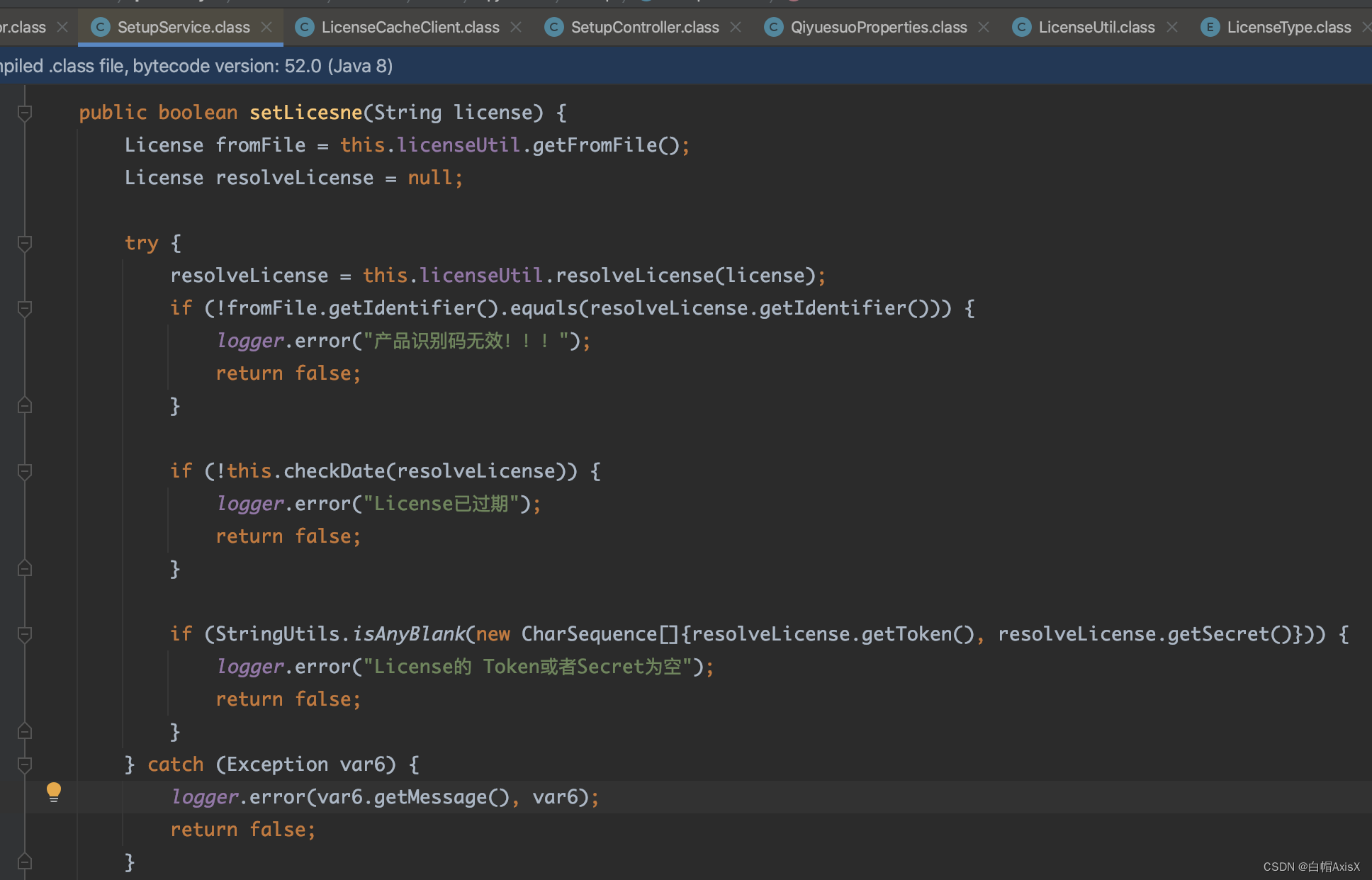Viewport: 1372px width, 880px height.
Task: Open the LicenseUtil.class tab
Action: point(1096,27)
